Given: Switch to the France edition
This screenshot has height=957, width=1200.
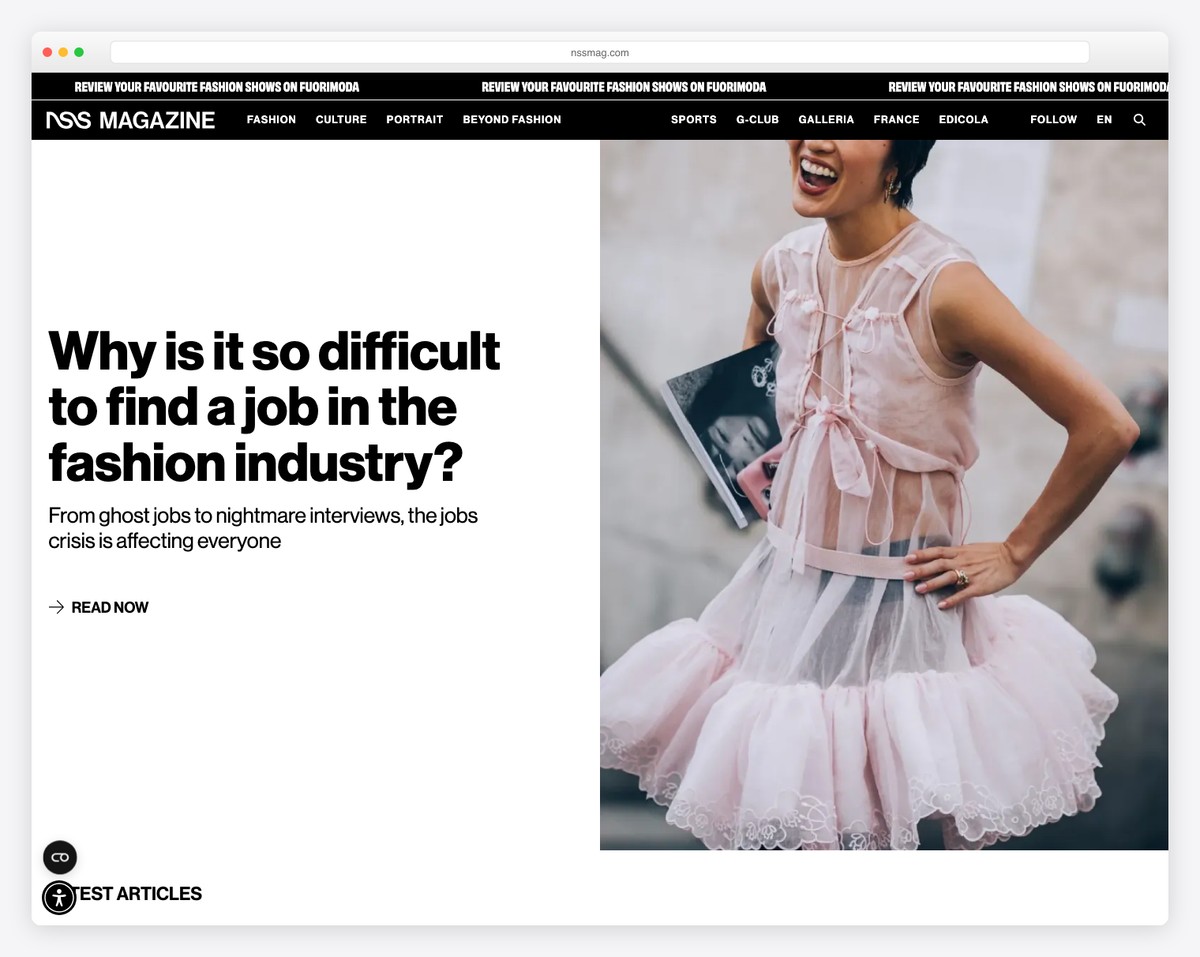Looking at the screenshot, I should [896, 120].
